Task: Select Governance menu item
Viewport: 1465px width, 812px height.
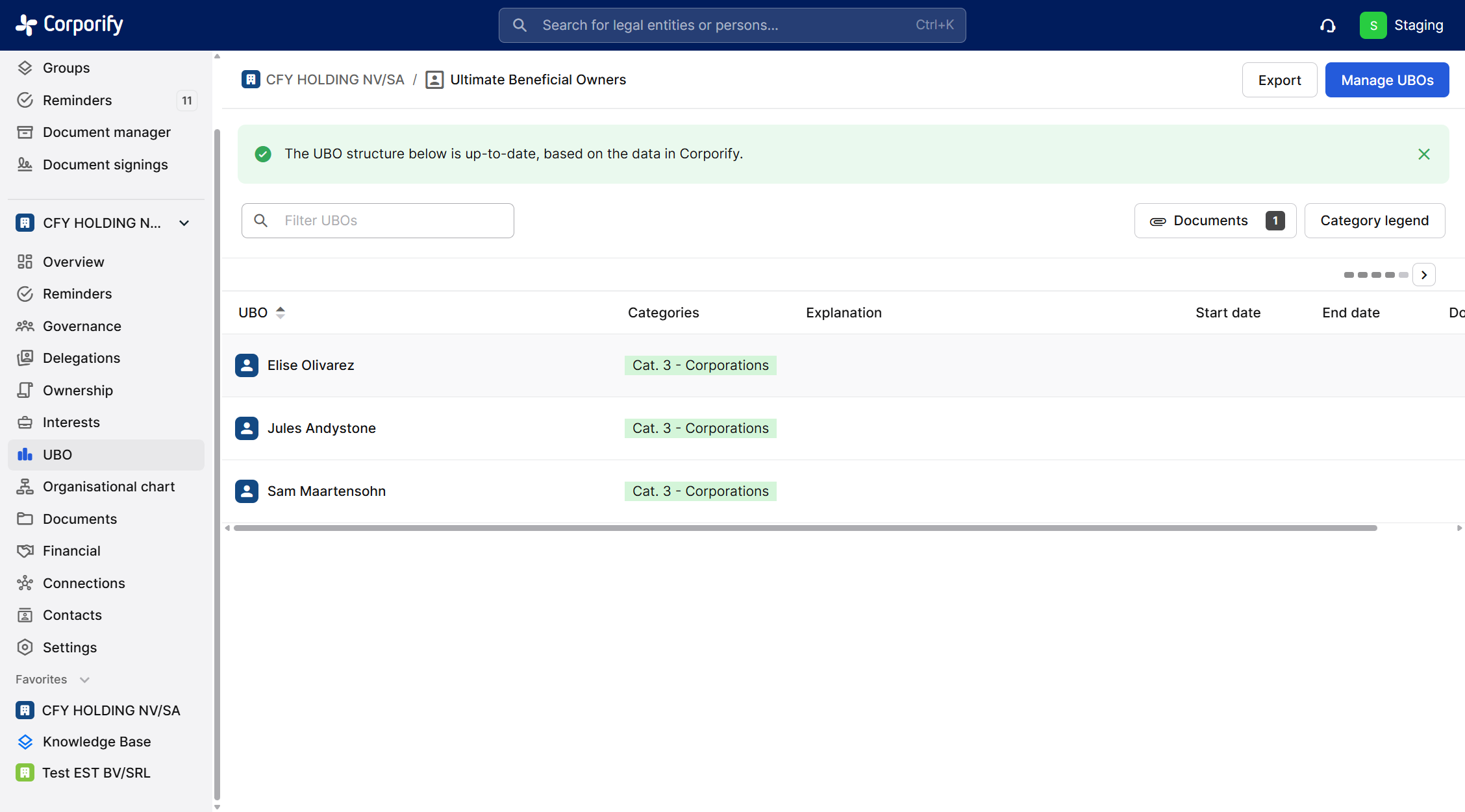Action: [x=82, y=326]
